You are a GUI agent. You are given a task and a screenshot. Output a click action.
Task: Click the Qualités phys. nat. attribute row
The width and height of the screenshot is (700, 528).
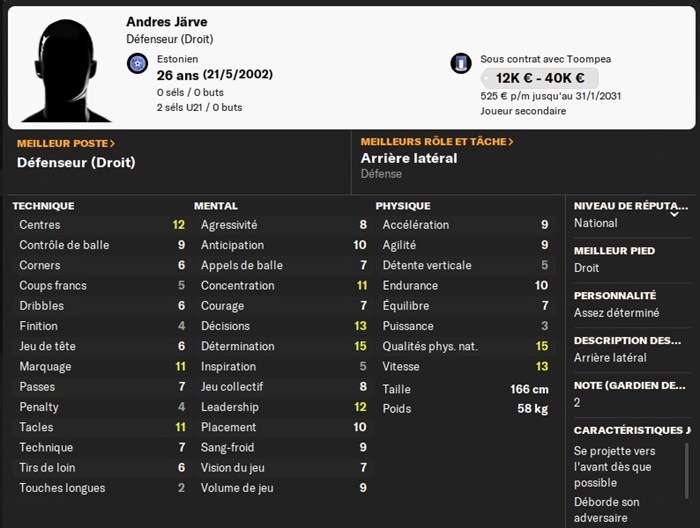463,346
